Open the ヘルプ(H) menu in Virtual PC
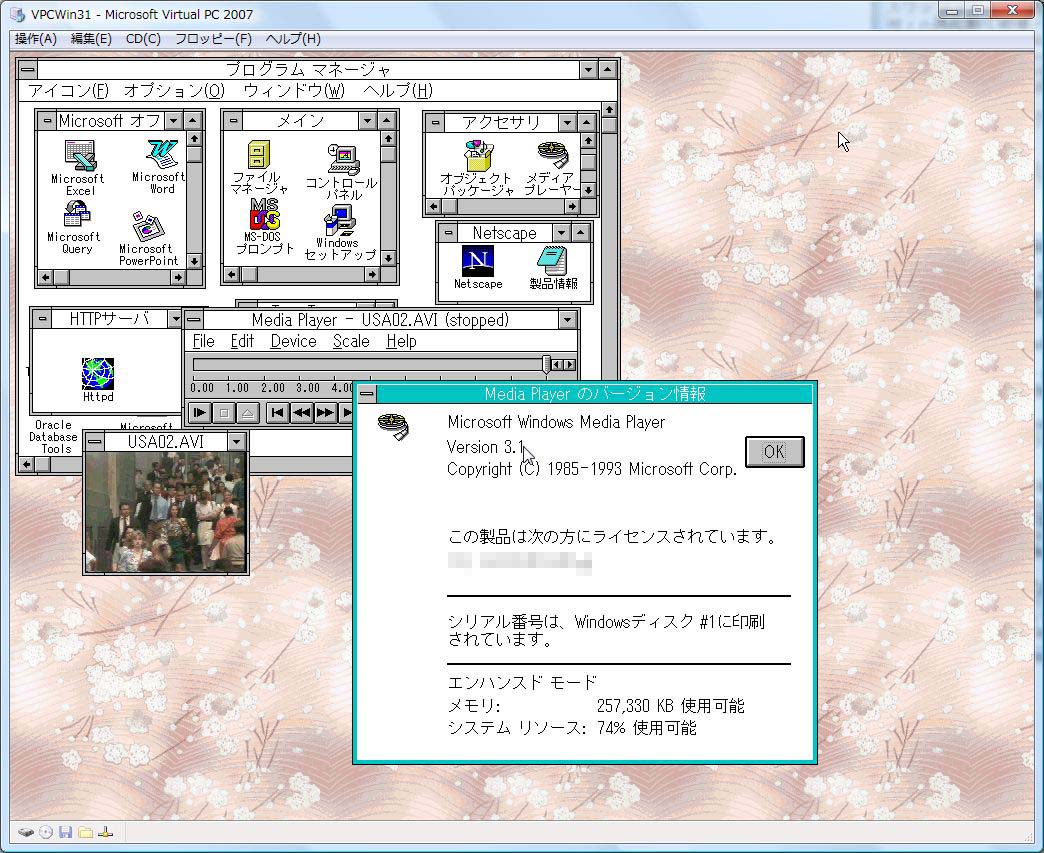 pos(293,39)
